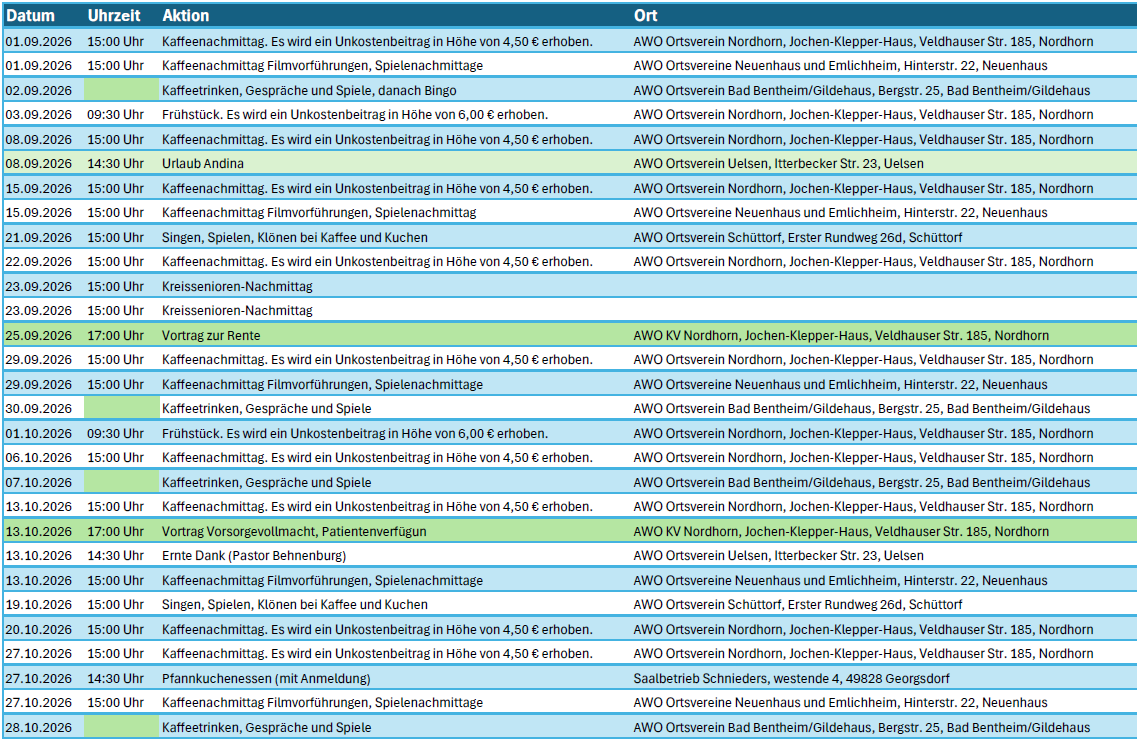Click the Datum column header
The height and width of the screenshot is (742, 1140).
[x=31, y=16]
